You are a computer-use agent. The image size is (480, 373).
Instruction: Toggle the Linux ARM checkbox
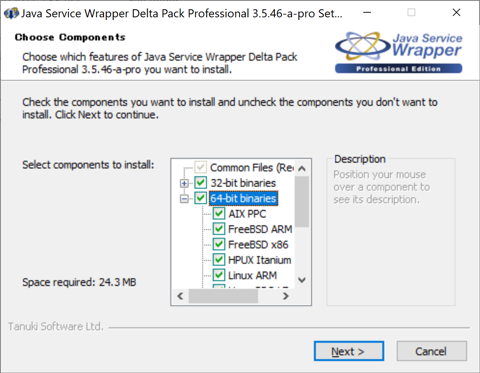pos(219,275)
